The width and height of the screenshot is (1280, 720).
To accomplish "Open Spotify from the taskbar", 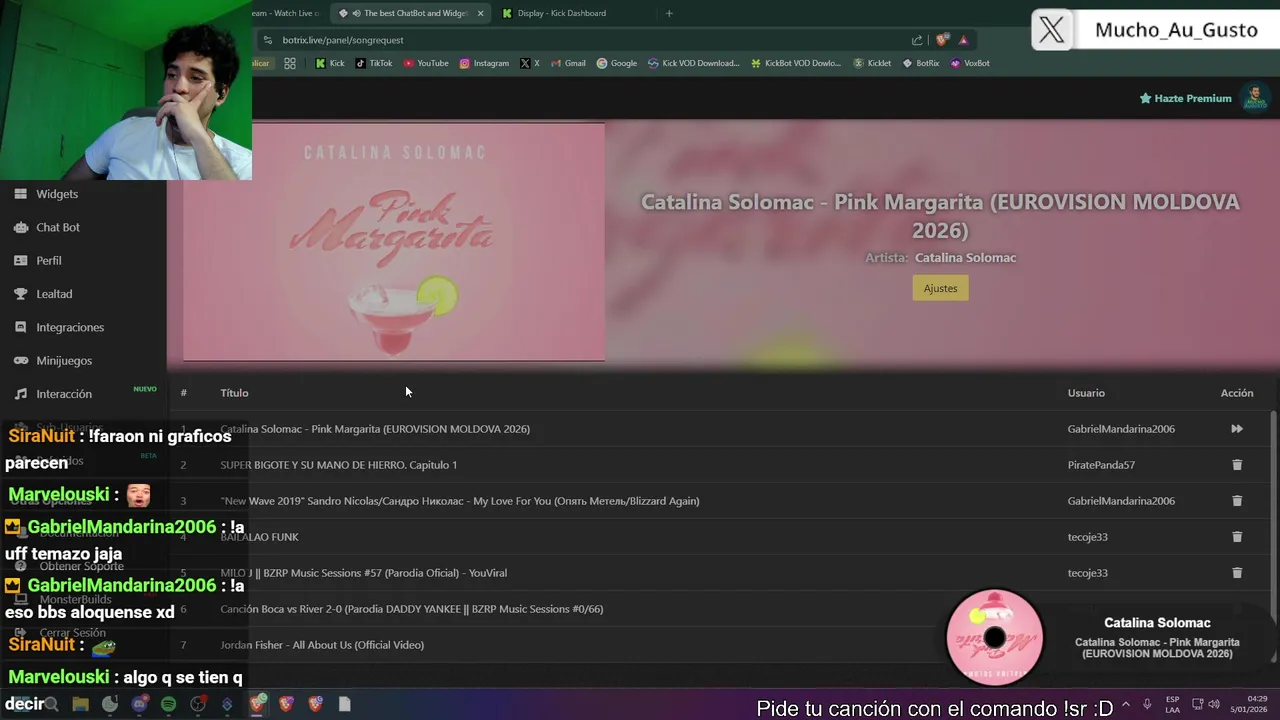I will pyautogui.click(x=168, y=704).
